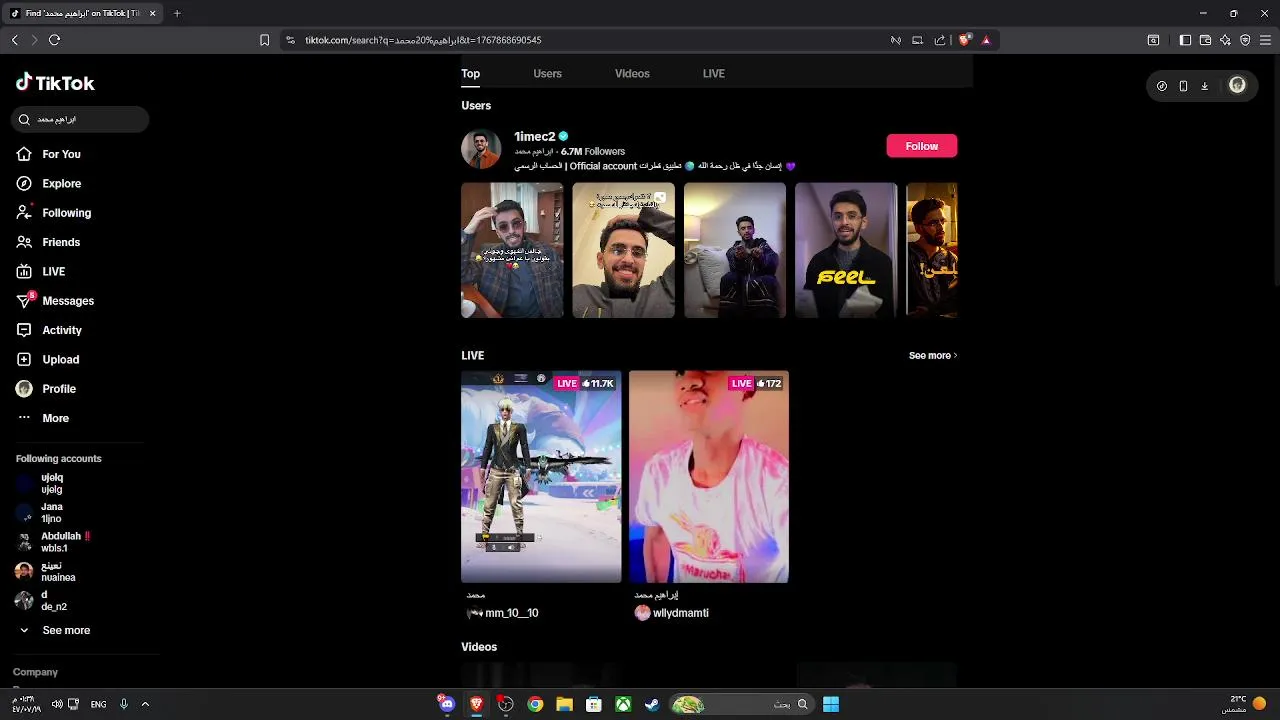Click the Brave Rewards triangle icon
Viewport: 1280px width, 720px height.
[x=986, y=40]
